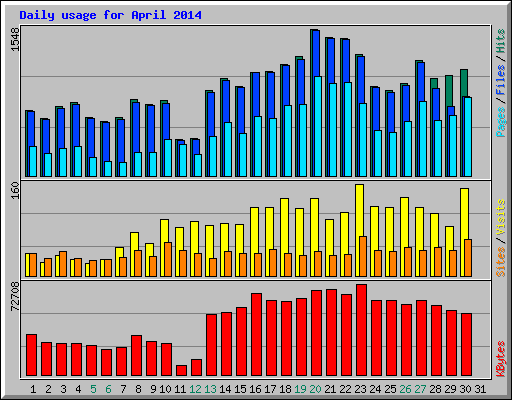Image resolution: width=512 pixels, height=400 pixels.
Task: Click the blue files bar for day 12
Action: click(x=196, y=147)
